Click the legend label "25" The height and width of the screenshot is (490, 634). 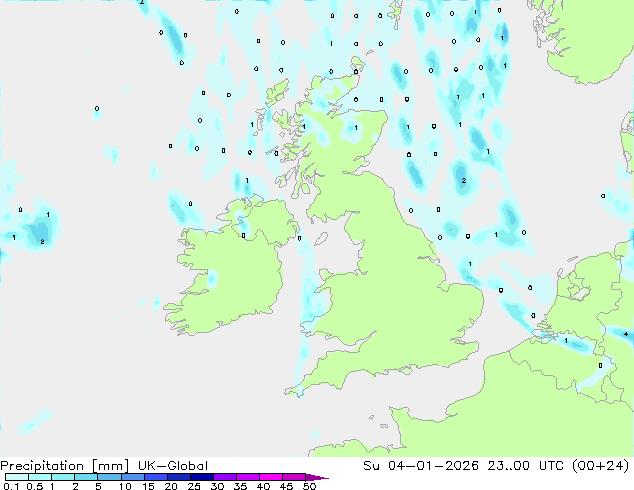click(x=194, y=486)
